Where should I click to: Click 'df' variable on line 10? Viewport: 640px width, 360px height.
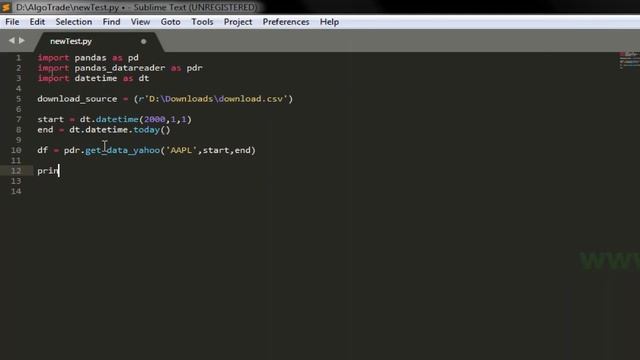pos(42,150)
